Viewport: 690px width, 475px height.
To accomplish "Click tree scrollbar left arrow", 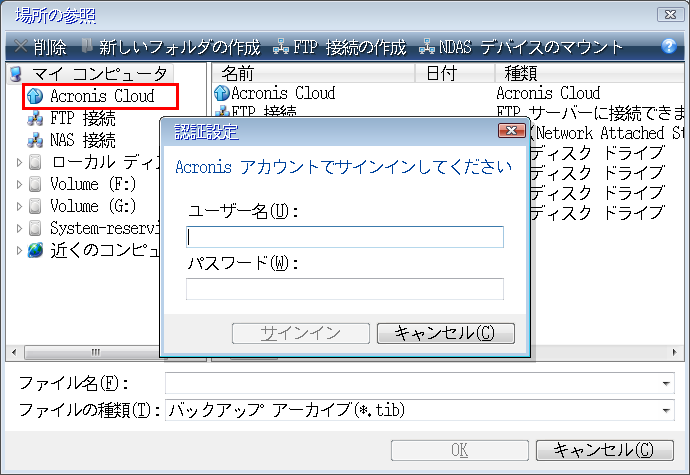I will pyautogui.click(x=14, y=352).
